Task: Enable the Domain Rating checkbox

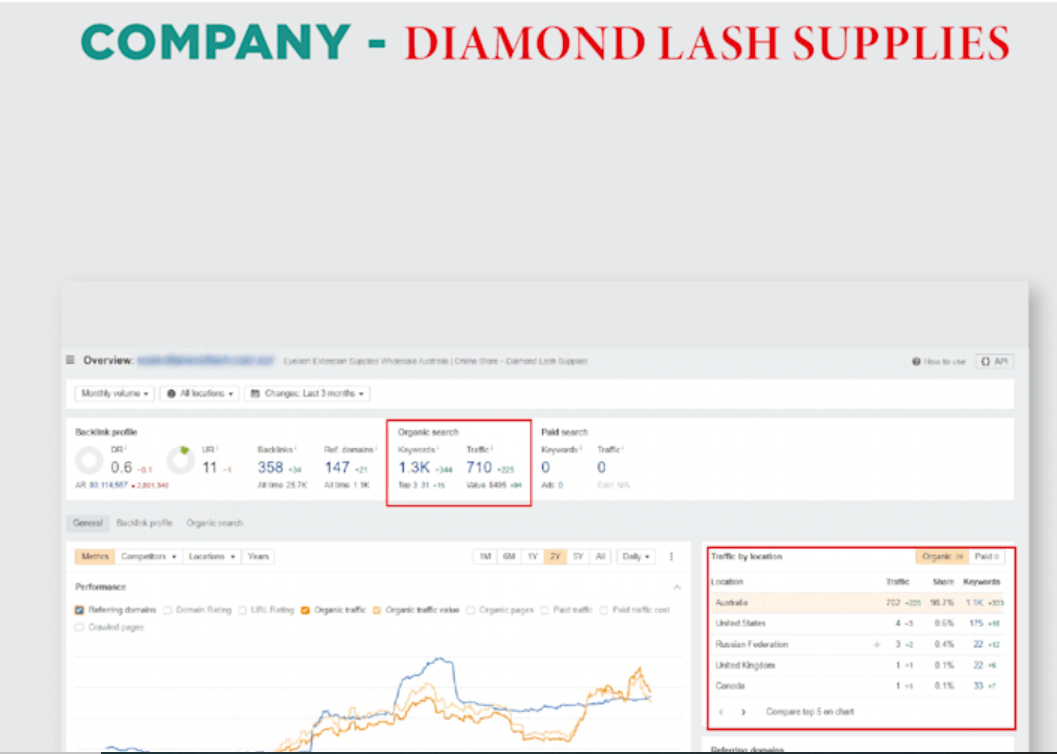Action: (x=167, y=610)
